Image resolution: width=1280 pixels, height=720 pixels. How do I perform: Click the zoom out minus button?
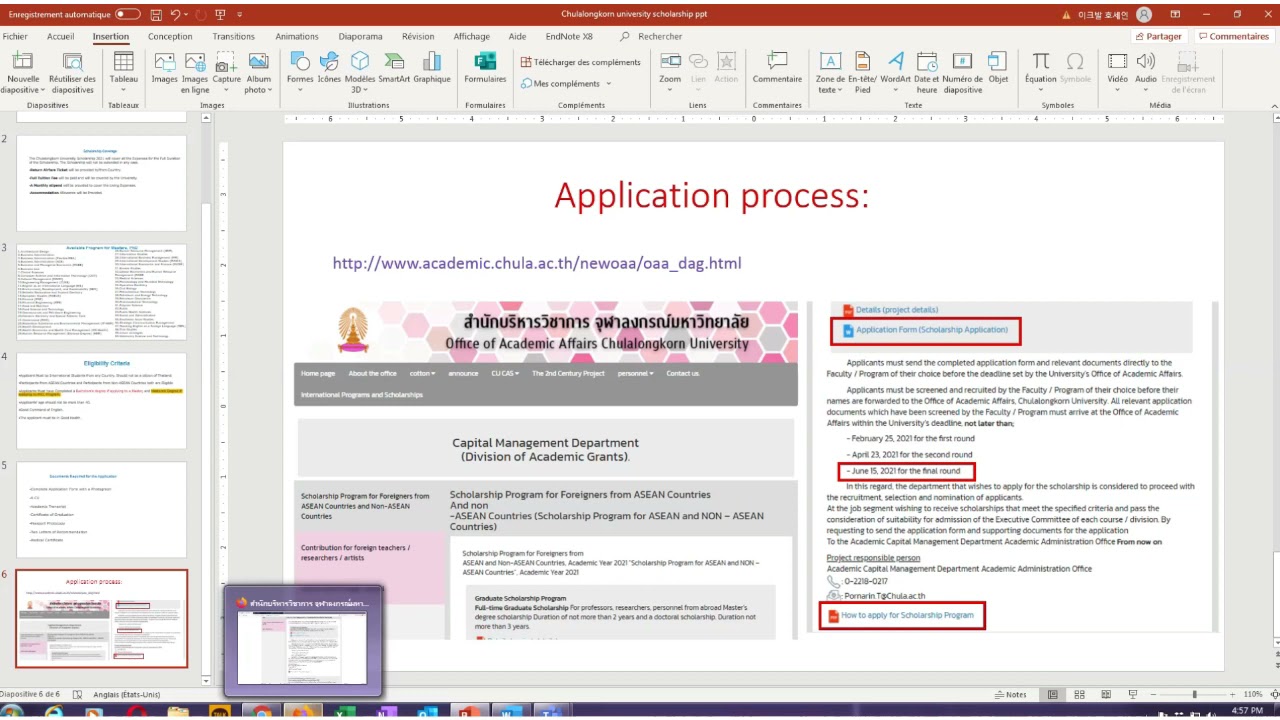[x=1152, y=694]
